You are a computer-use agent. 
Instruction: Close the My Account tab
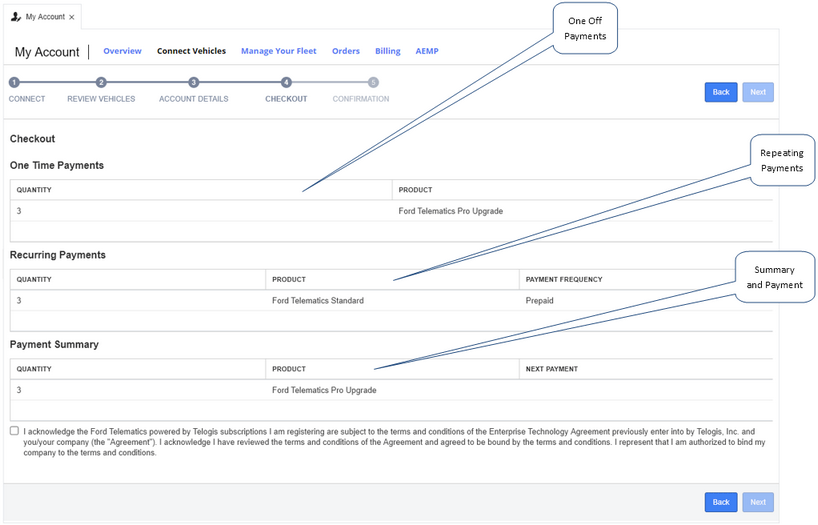[x=71, y=17]
